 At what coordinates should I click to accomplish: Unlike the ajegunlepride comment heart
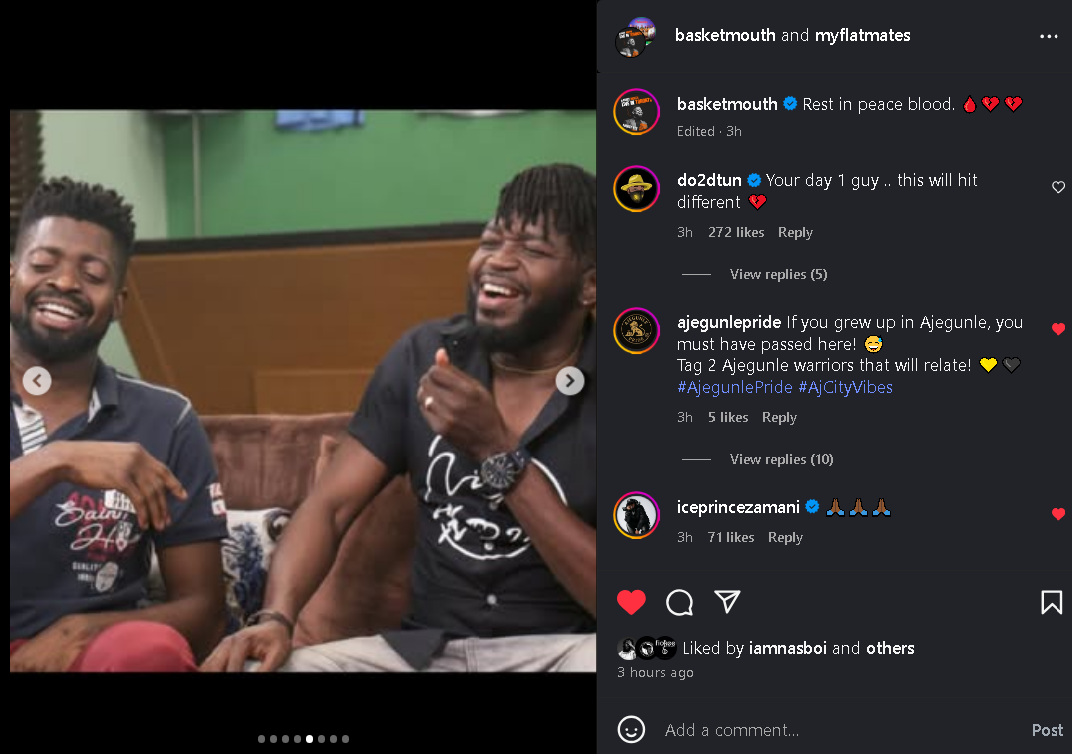(1058, 329)
